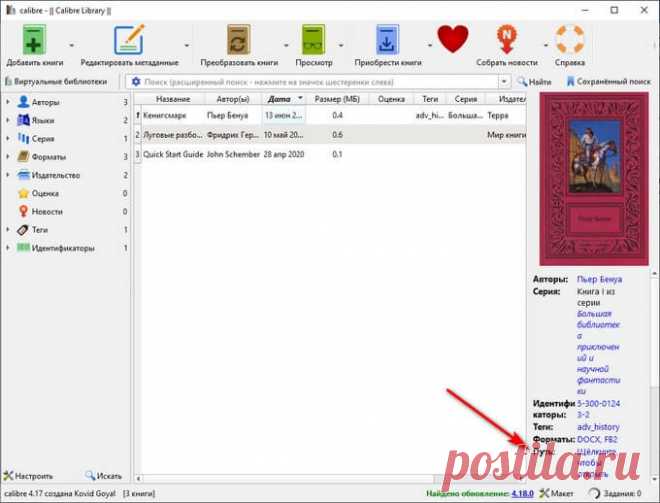The height and width of the screenshot is (503, 660).
Task: Sort by the Оценка column header
Action: pyautogui.click(x=391, y=99)
